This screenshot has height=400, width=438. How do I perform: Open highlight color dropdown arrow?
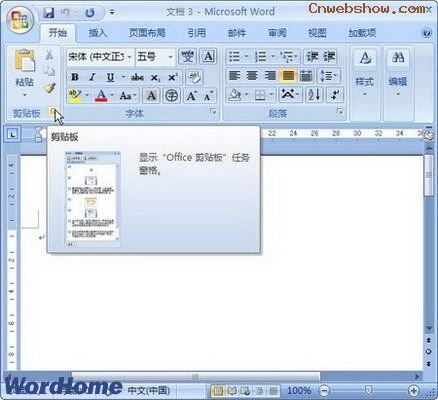tap(87, 96)
